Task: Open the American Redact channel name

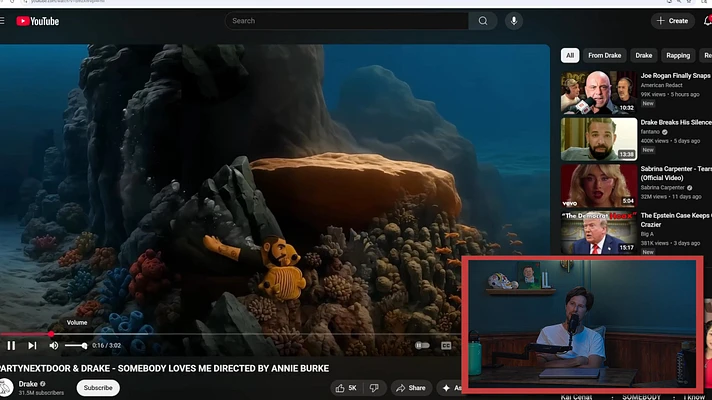Action: (662, 85)
